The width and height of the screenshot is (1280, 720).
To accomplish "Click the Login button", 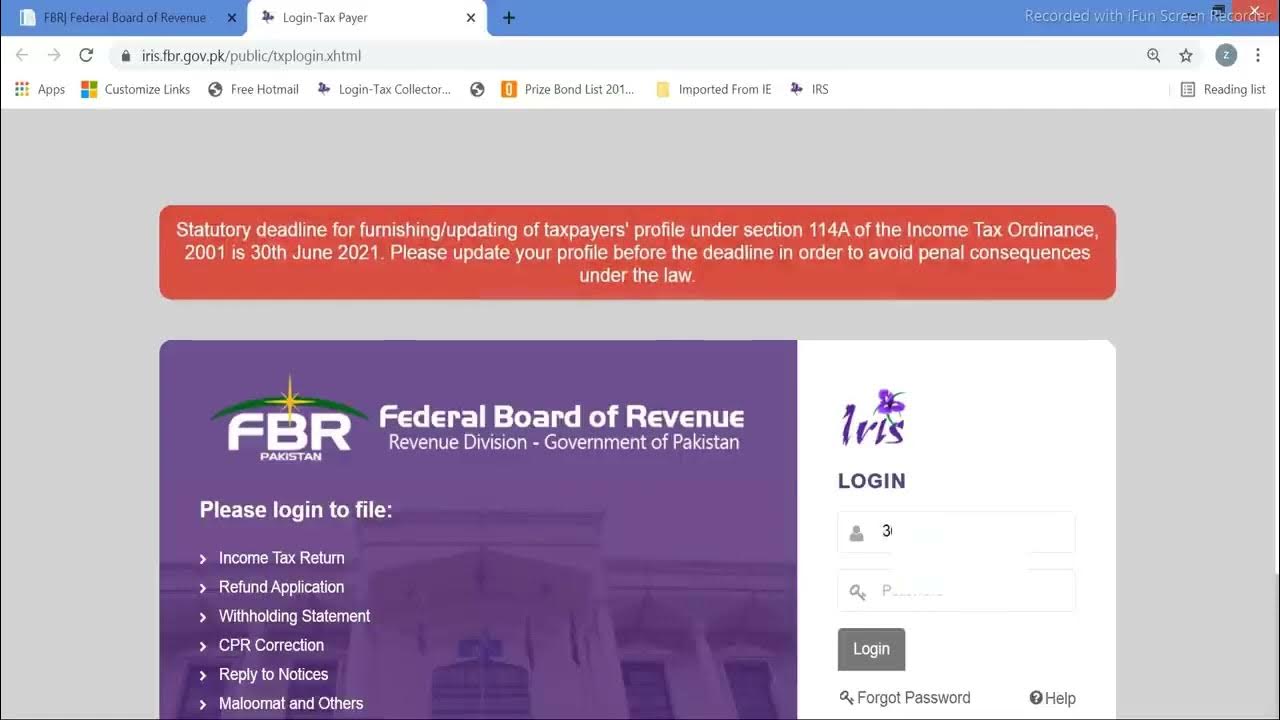I will 871,649.
